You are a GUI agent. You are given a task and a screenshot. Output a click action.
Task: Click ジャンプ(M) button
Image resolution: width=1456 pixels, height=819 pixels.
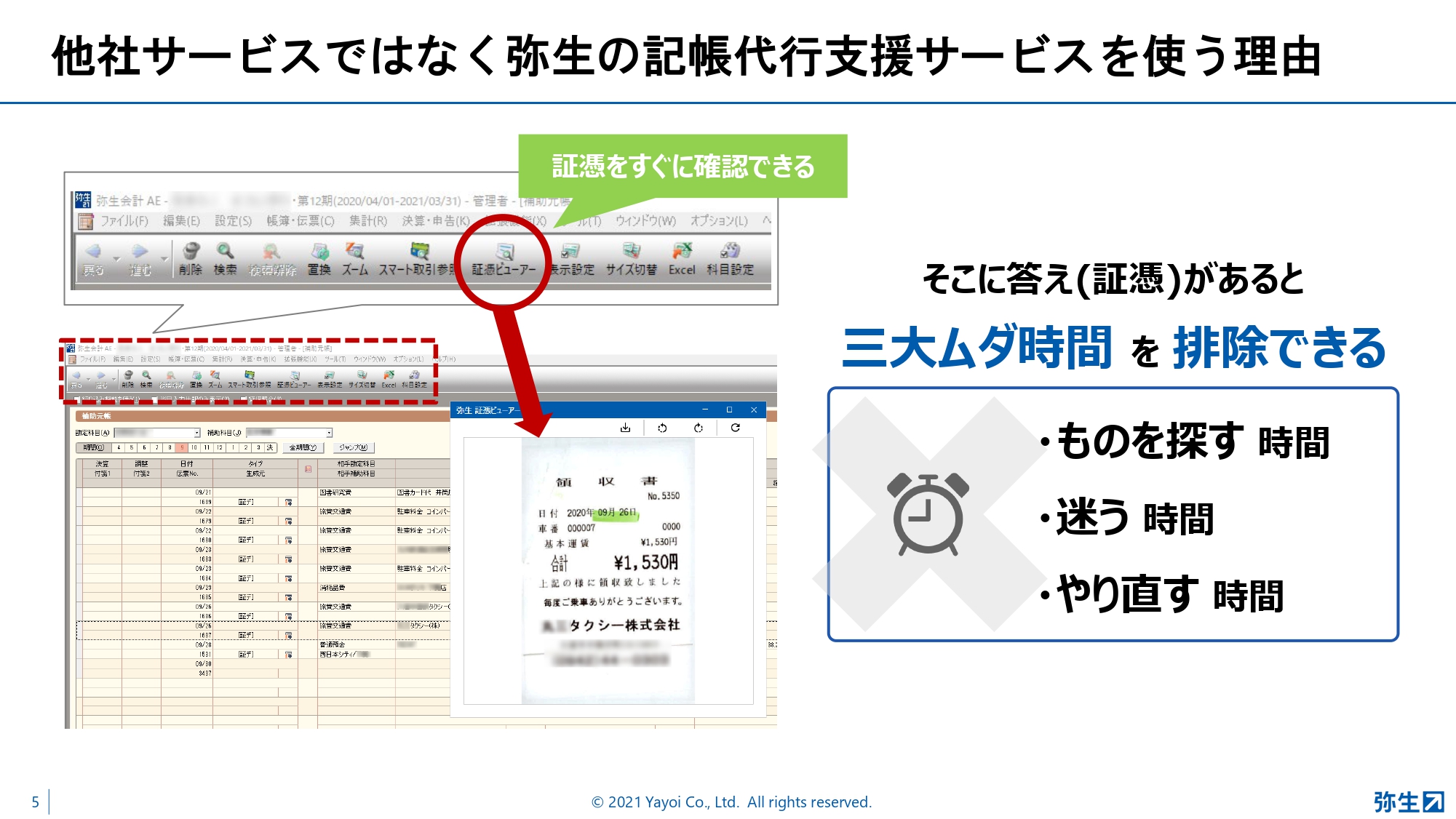pyautogui.click(x=354, y=448)
